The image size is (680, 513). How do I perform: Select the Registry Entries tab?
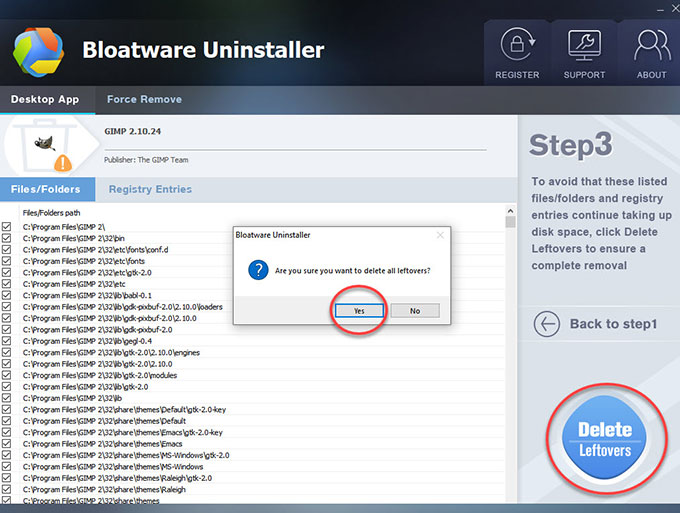click(150, 190)
